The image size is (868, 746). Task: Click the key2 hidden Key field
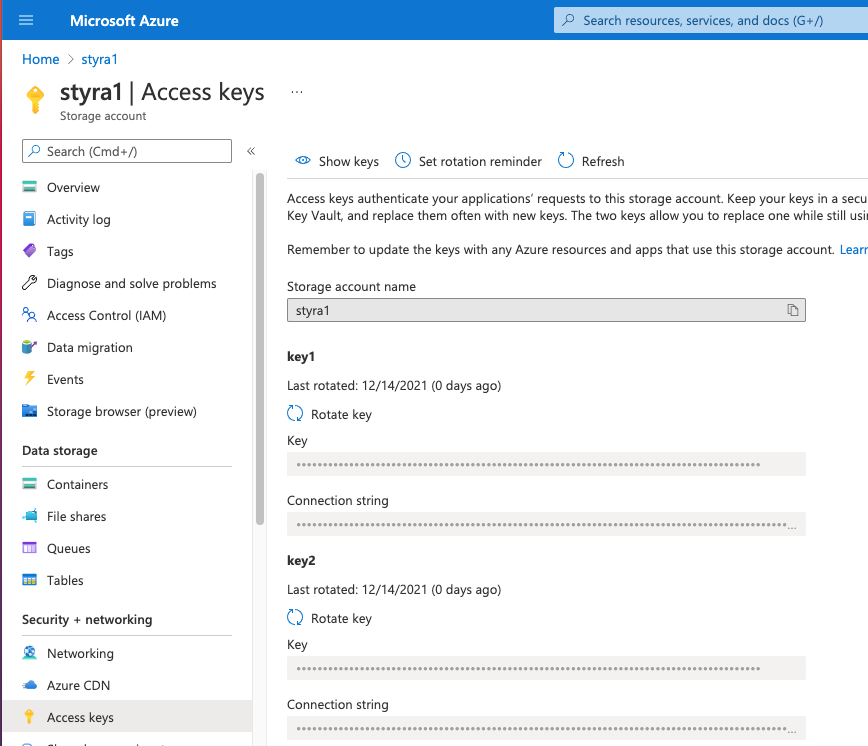point(546,668)
